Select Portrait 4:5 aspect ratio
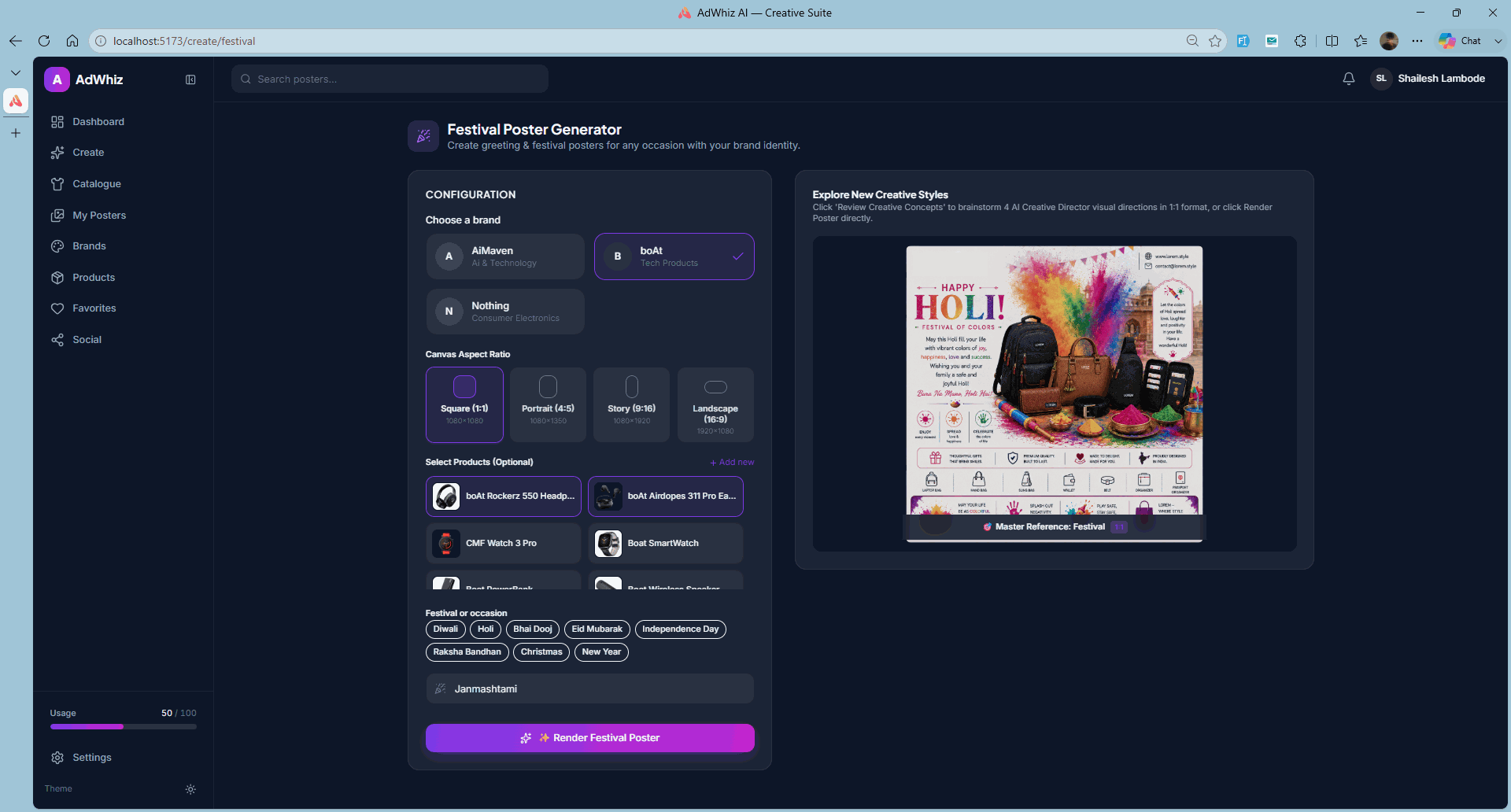1511x812 pixels. click(548, 404)
